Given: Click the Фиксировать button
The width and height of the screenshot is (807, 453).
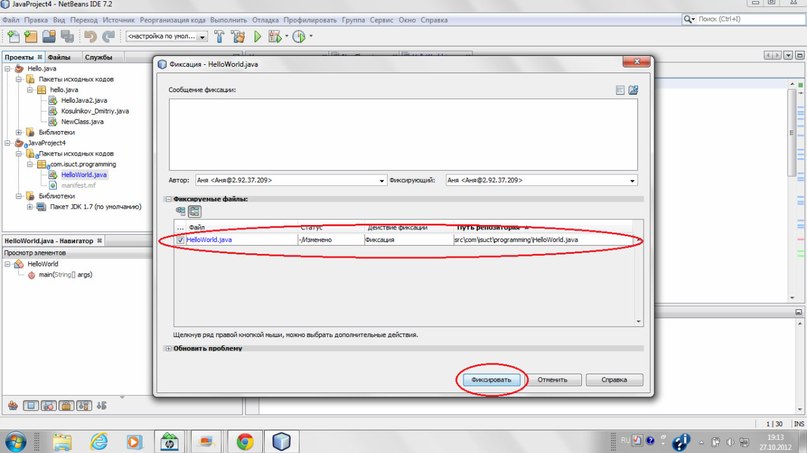Looking at the screenshot, I should [491, 380].
